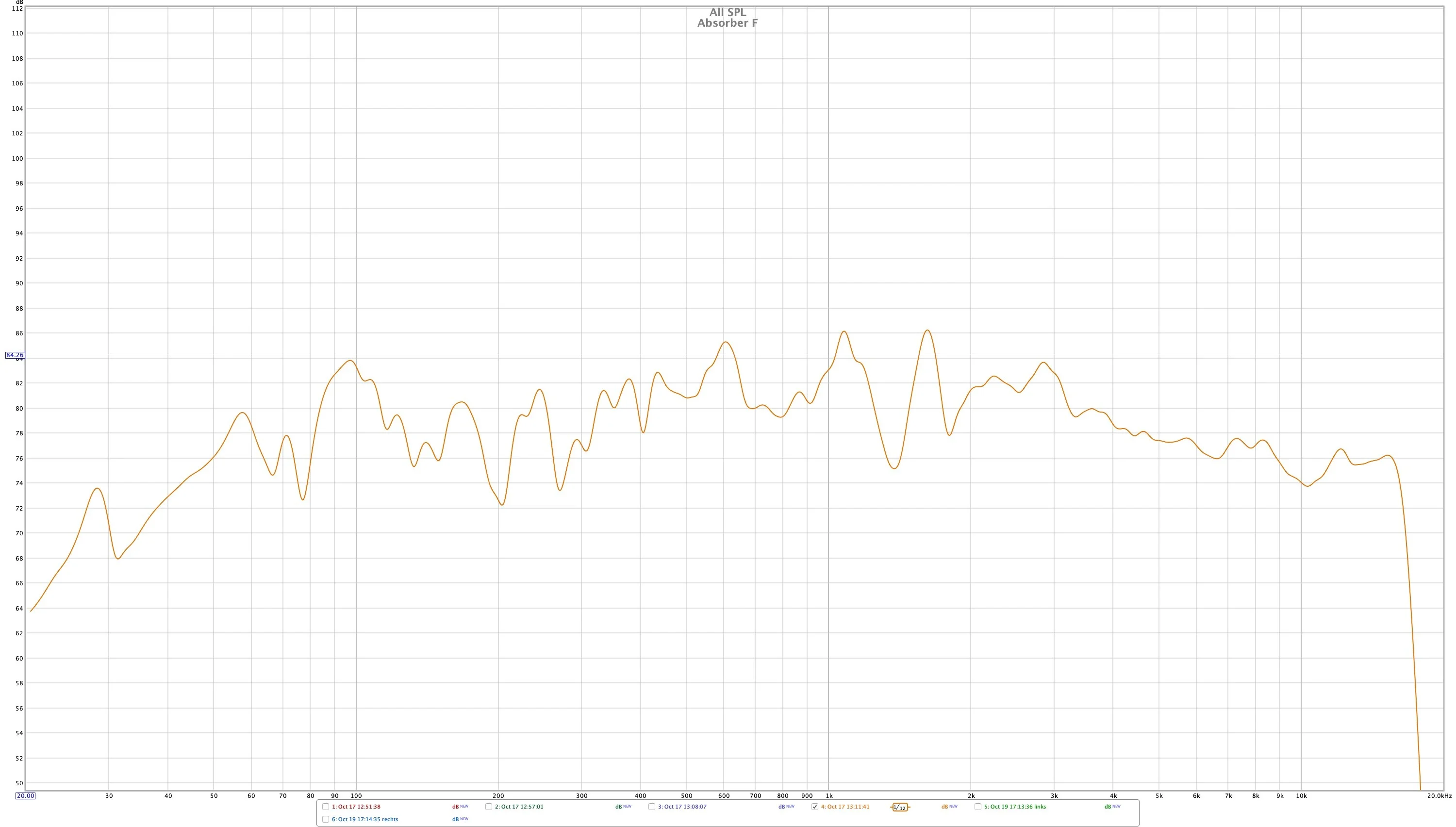Click the 'Oct 17 12:51:38' trace label
1456x827 pixels.
coord(356,807)
